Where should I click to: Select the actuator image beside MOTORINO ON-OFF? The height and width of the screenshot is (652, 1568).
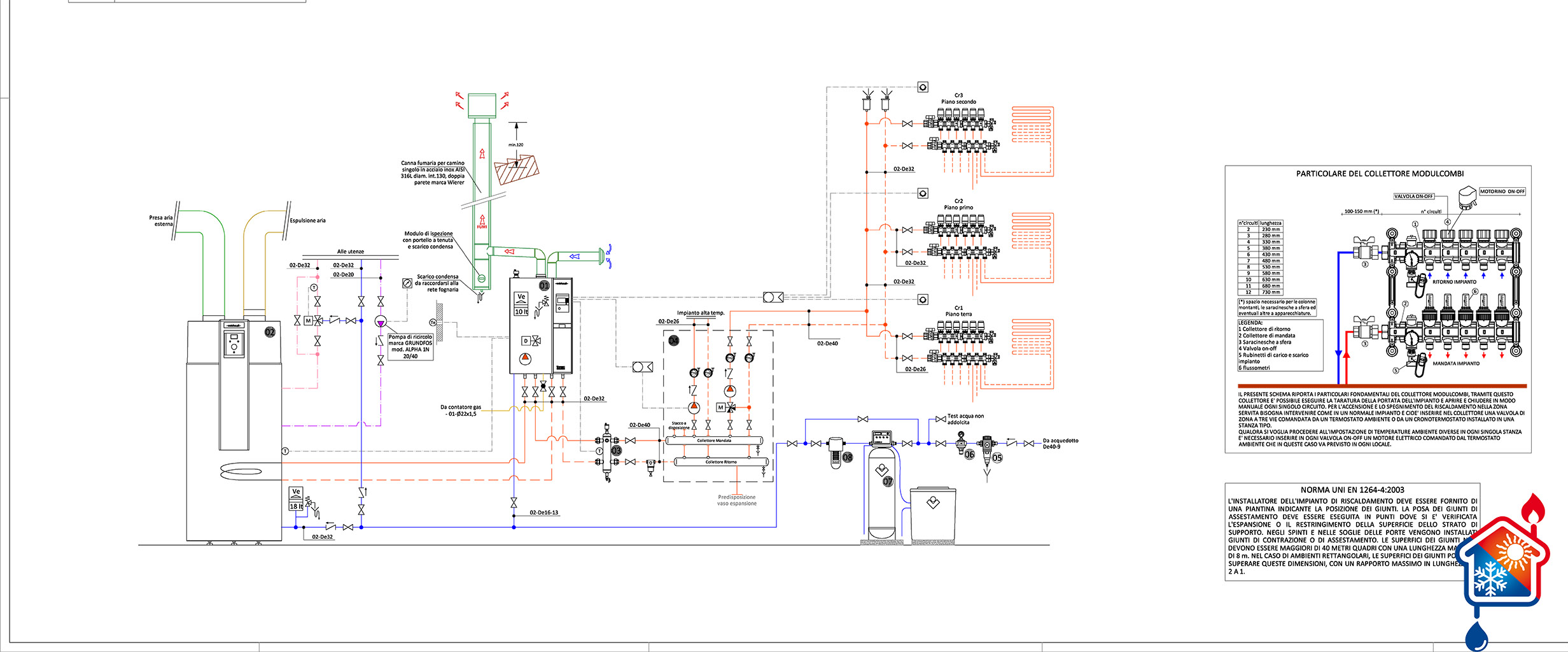(x=1467, y=197)
